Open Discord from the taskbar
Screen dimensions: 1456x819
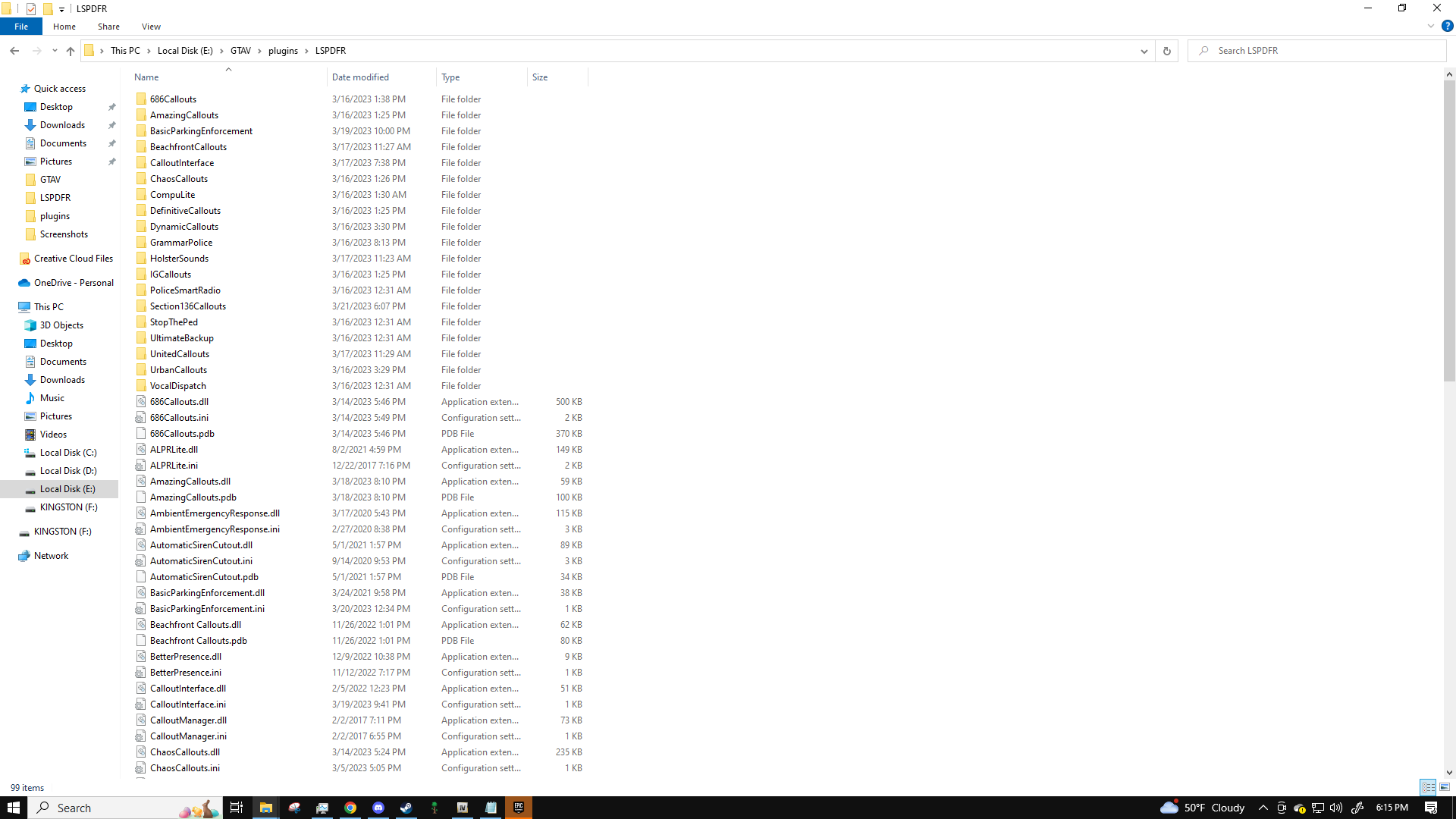(378, 808)
